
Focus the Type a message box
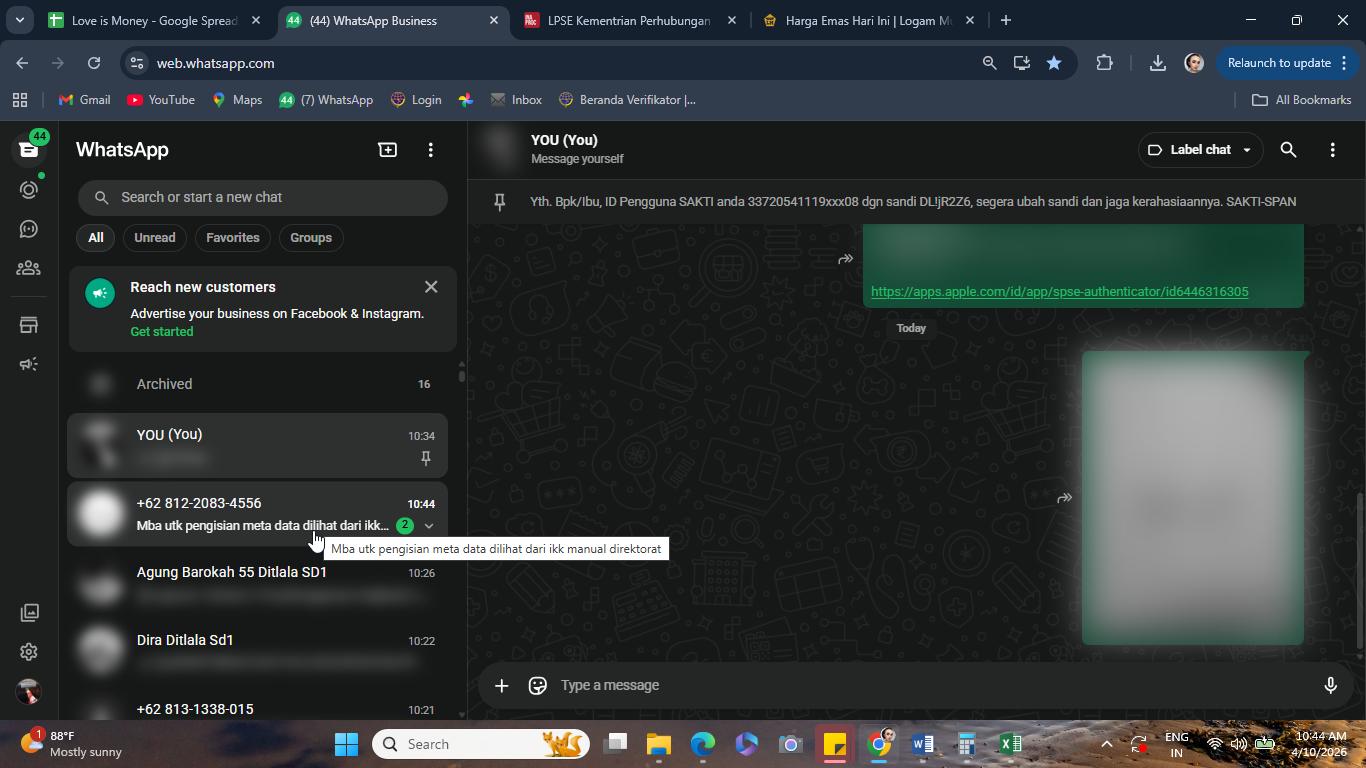click(x=930, y=685)
